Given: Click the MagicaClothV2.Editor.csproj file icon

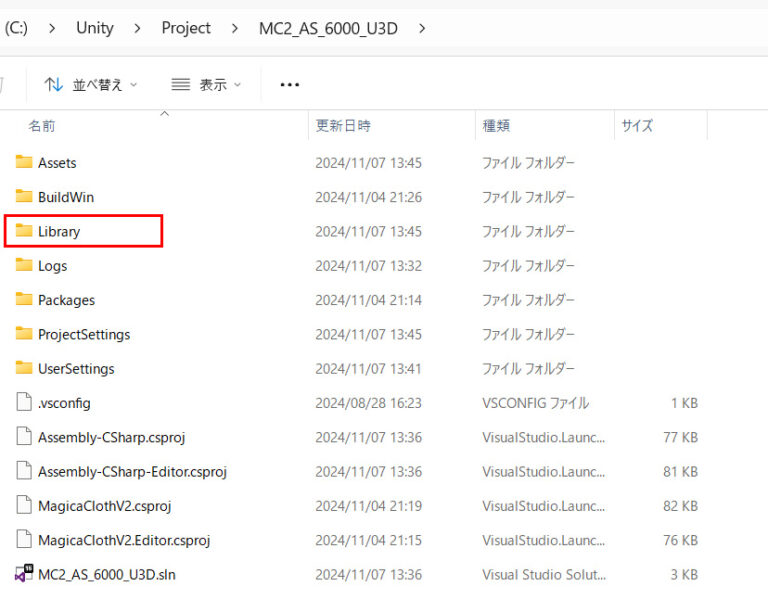Looking at the screenshot, I should [x=24, y=539].
